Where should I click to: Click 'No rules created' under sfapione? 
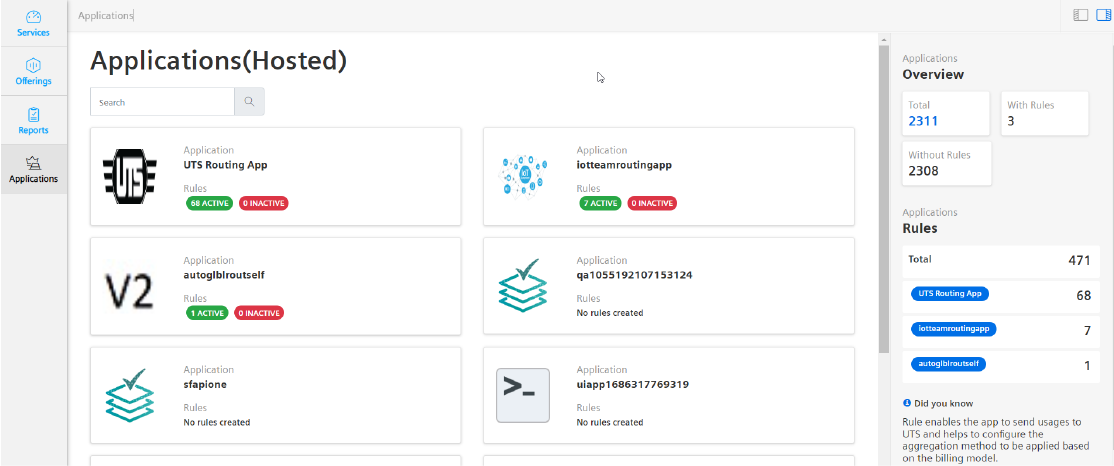coord(217,422)
